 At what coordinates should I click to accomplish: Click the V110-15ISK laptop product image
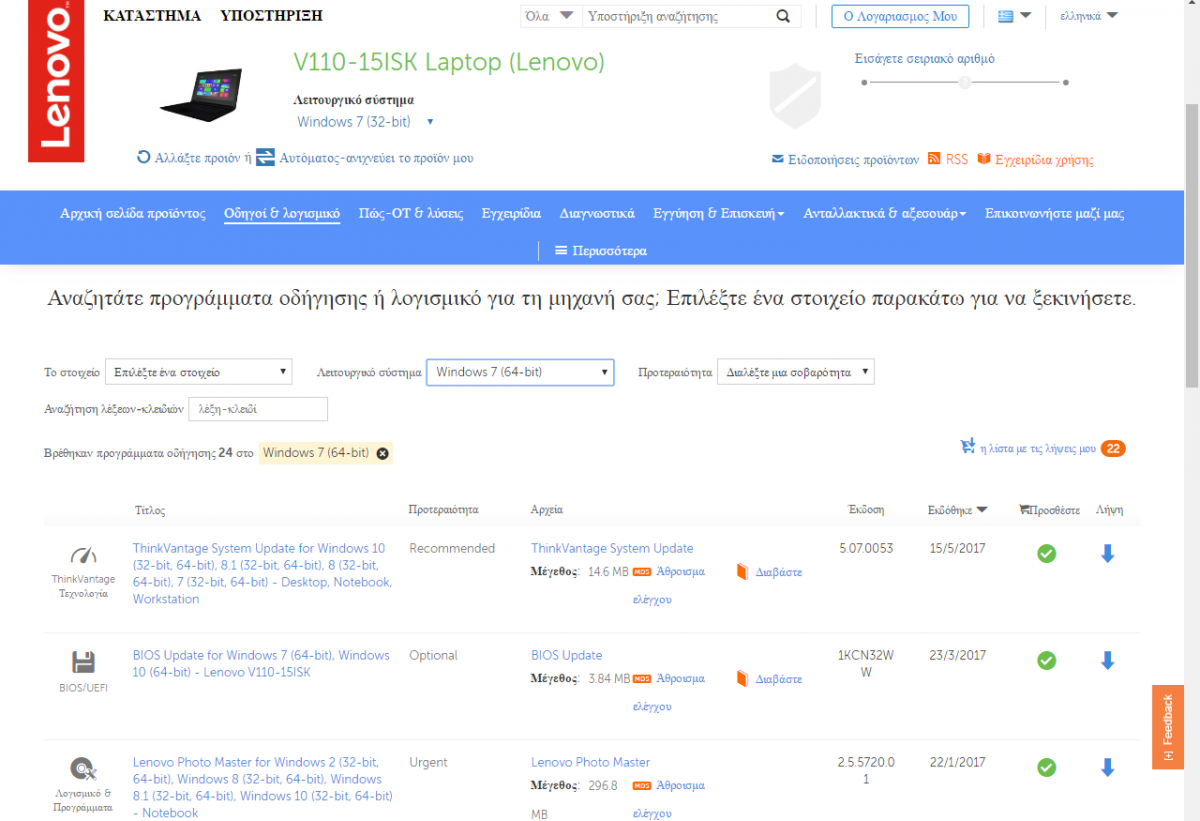pos(200,95)
